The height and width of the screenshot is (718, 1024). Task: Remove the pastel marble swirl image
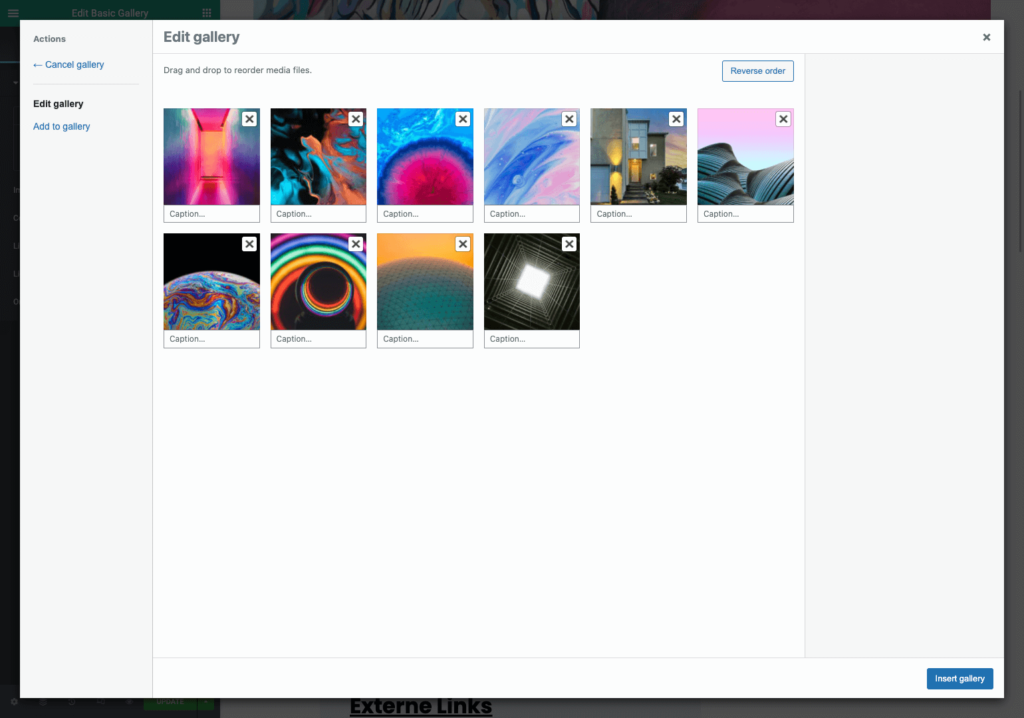click(569, 119)
